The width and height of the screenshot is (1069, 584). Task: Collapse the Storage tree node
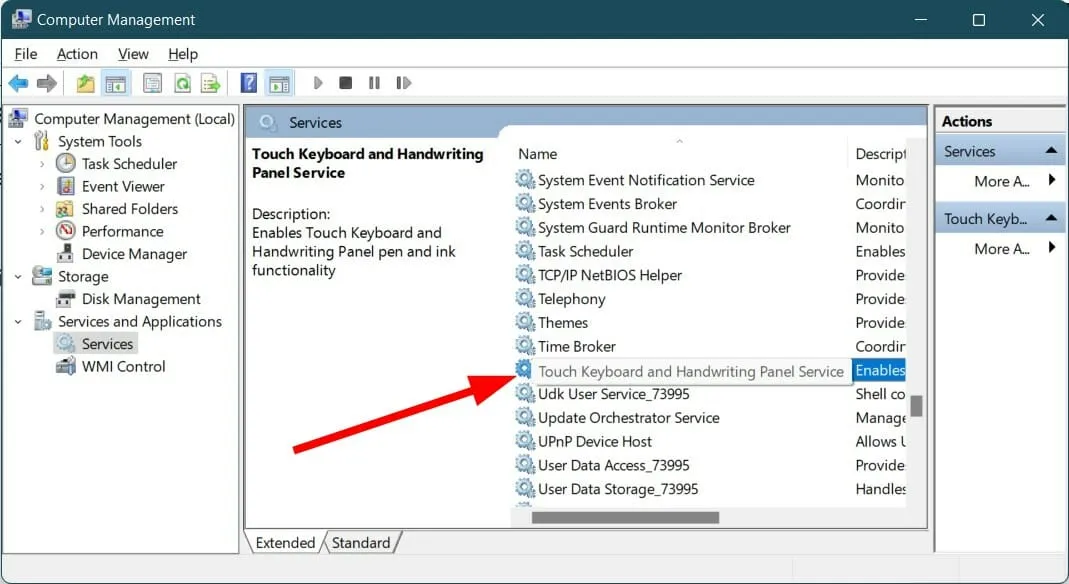(x=18, y=277)
